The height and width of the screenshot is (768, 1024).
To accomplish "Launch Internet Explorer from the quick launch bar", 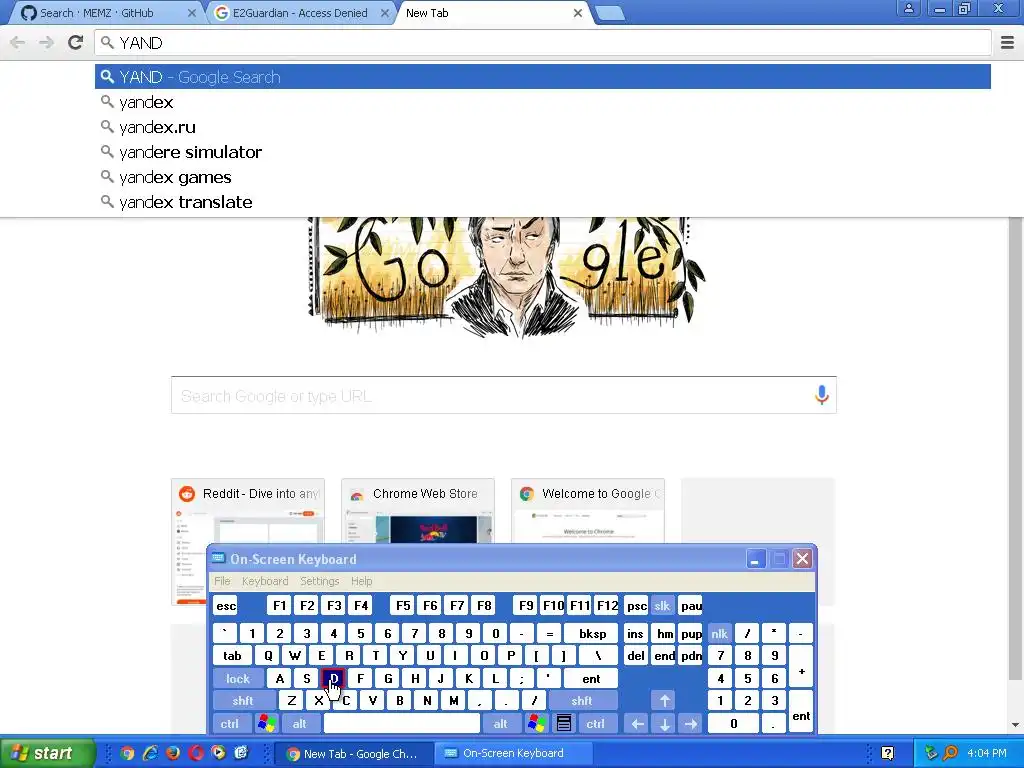I will click(x=150, y=753).
